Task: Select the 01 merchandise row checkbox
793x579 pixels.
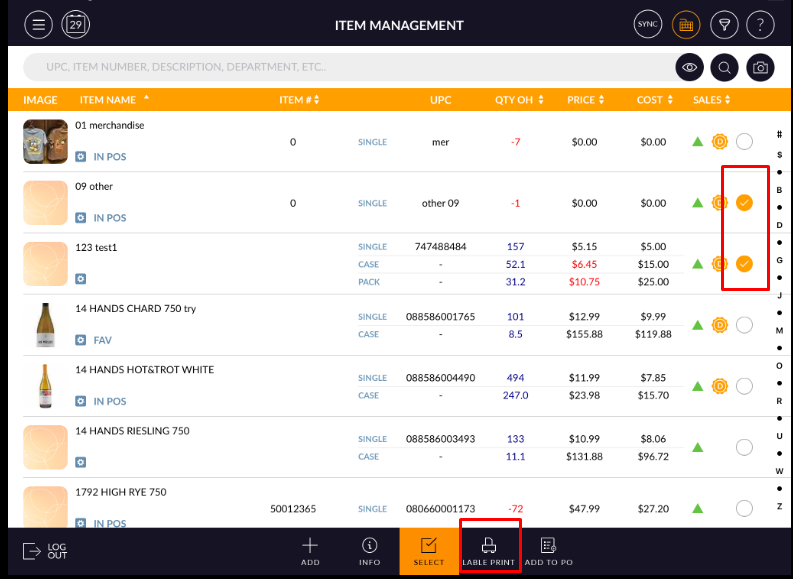Action: pos(744,142)
